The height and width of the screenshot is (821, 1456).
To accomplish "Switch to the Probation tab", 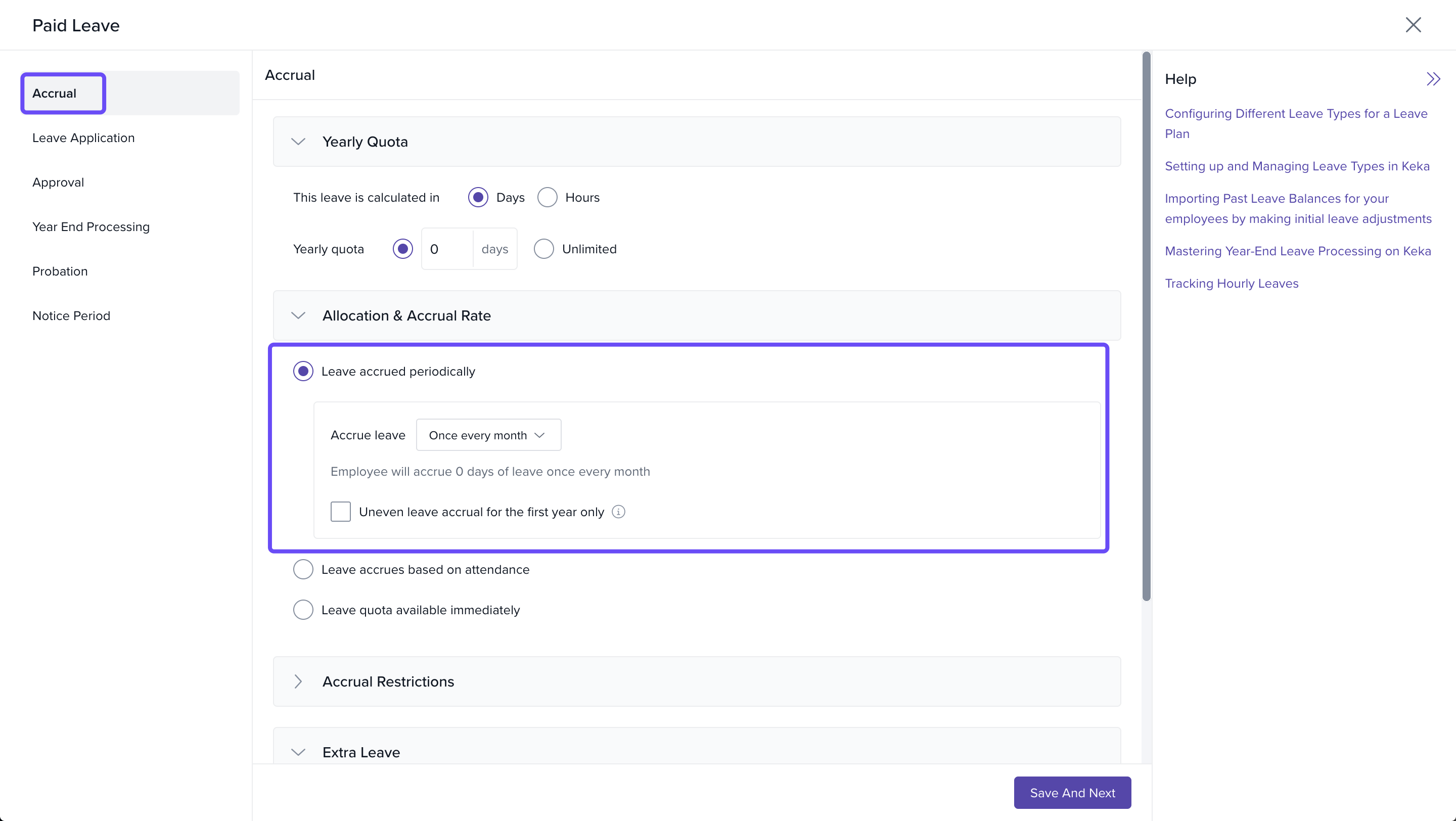I will 60,271.
